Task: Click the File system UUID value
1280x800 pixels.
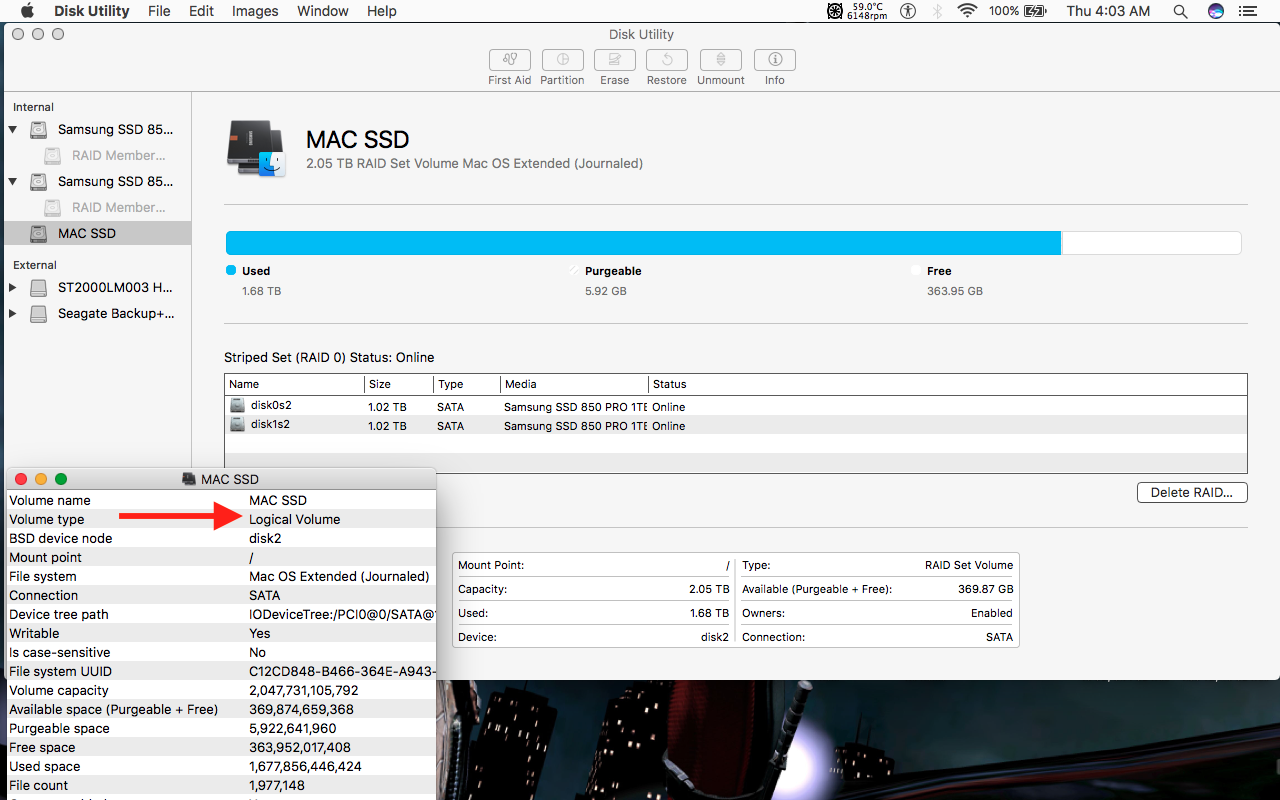Action: [x=341, y=671]
